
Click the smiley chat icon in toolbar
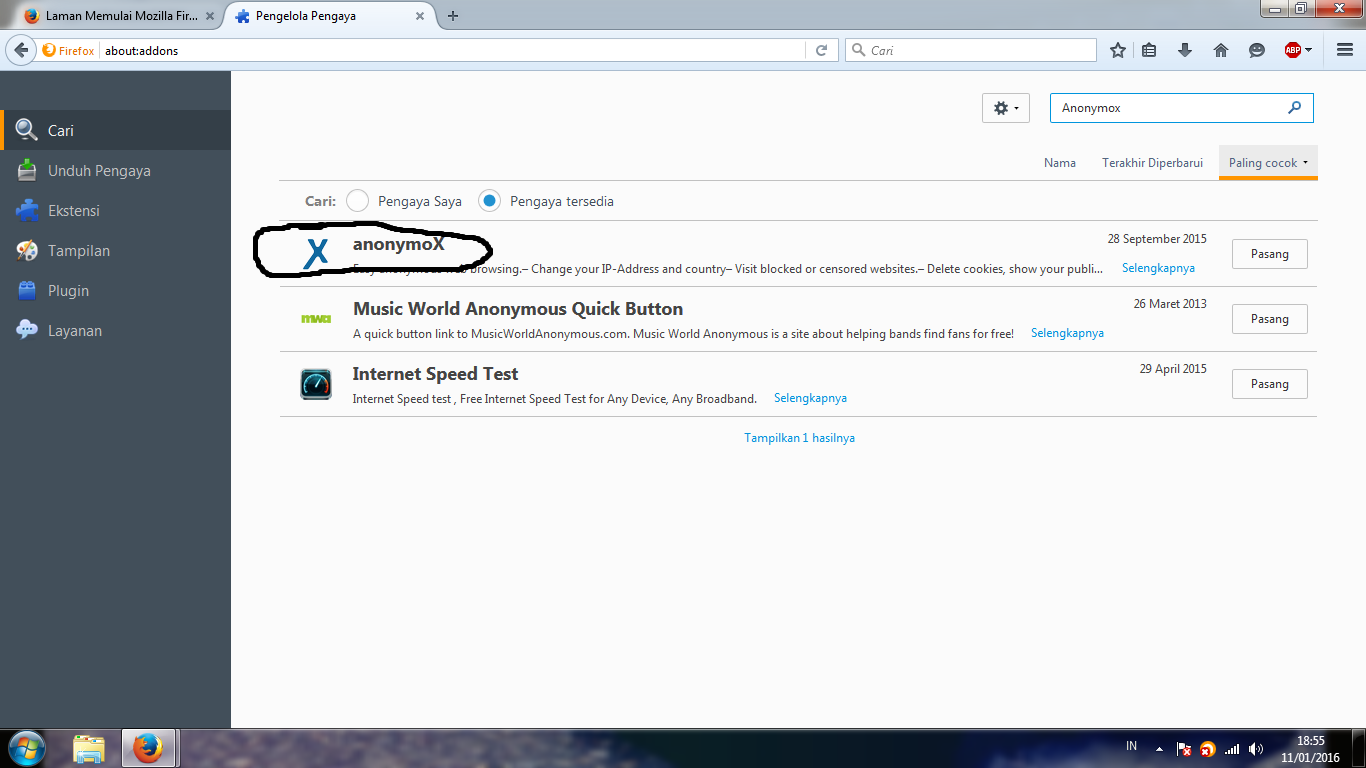(1257, 50)
